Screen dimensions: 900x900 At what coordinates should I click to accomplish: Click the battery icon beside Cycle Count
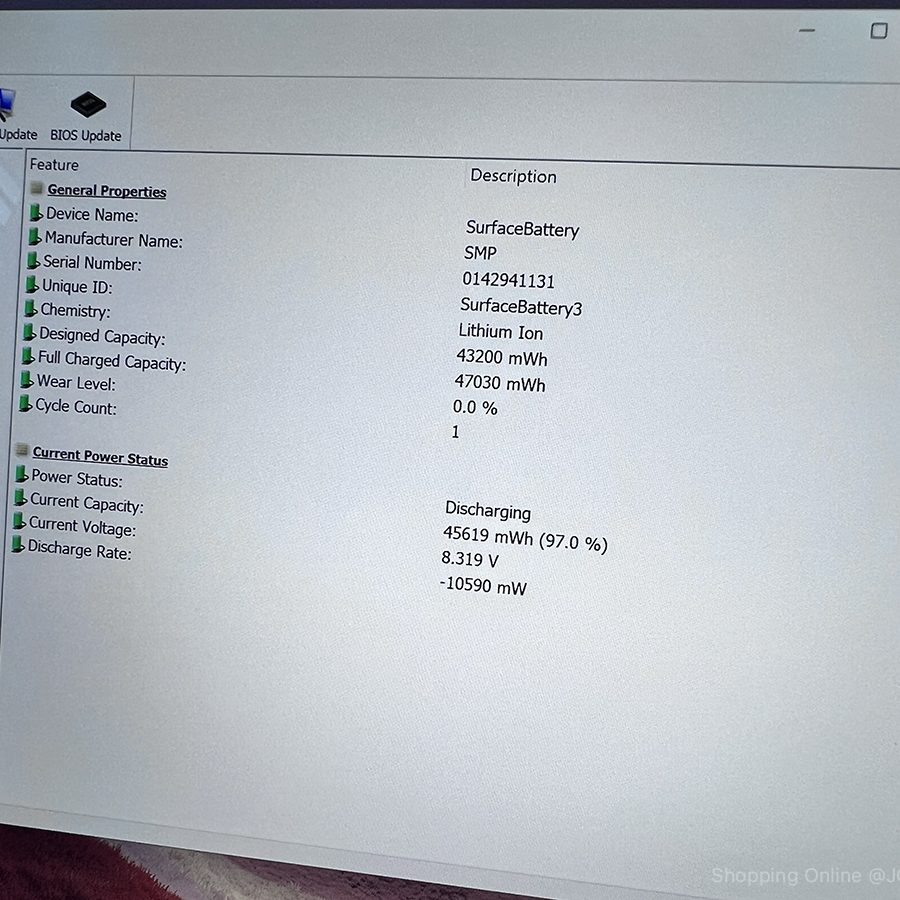[x=25, y=404]
